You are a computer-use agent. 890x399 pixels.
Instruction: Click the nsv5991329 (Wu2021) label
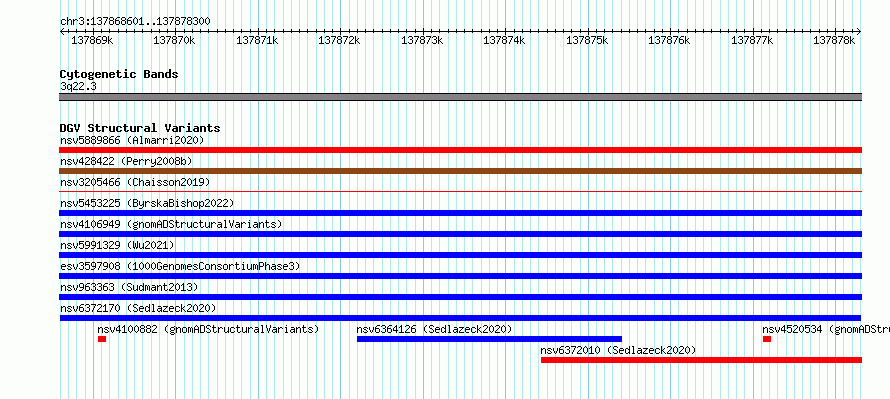pyautogui.click(x=117, y=245)
